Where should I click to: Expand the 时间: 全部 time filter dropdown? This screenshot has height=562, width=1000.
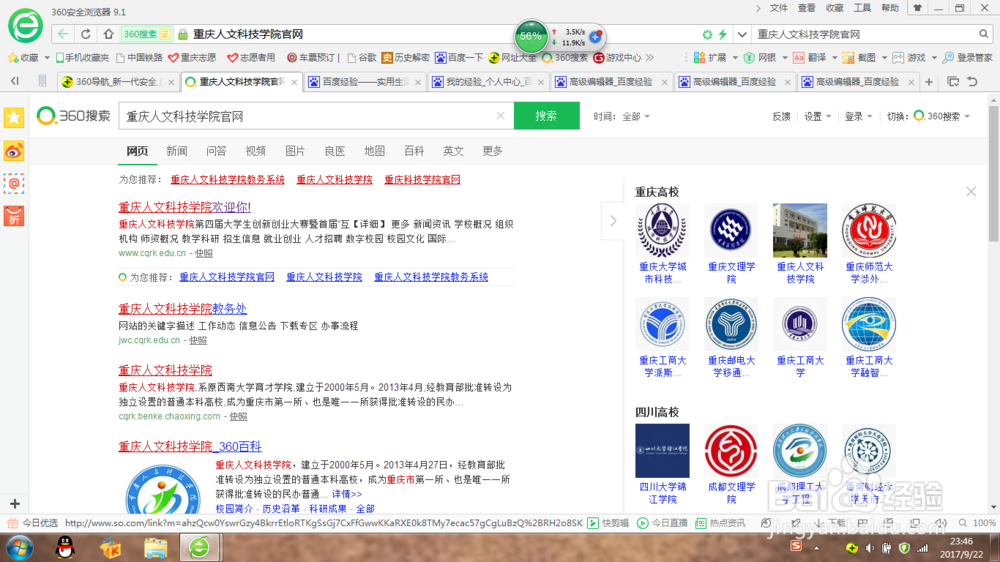point(622,116)
